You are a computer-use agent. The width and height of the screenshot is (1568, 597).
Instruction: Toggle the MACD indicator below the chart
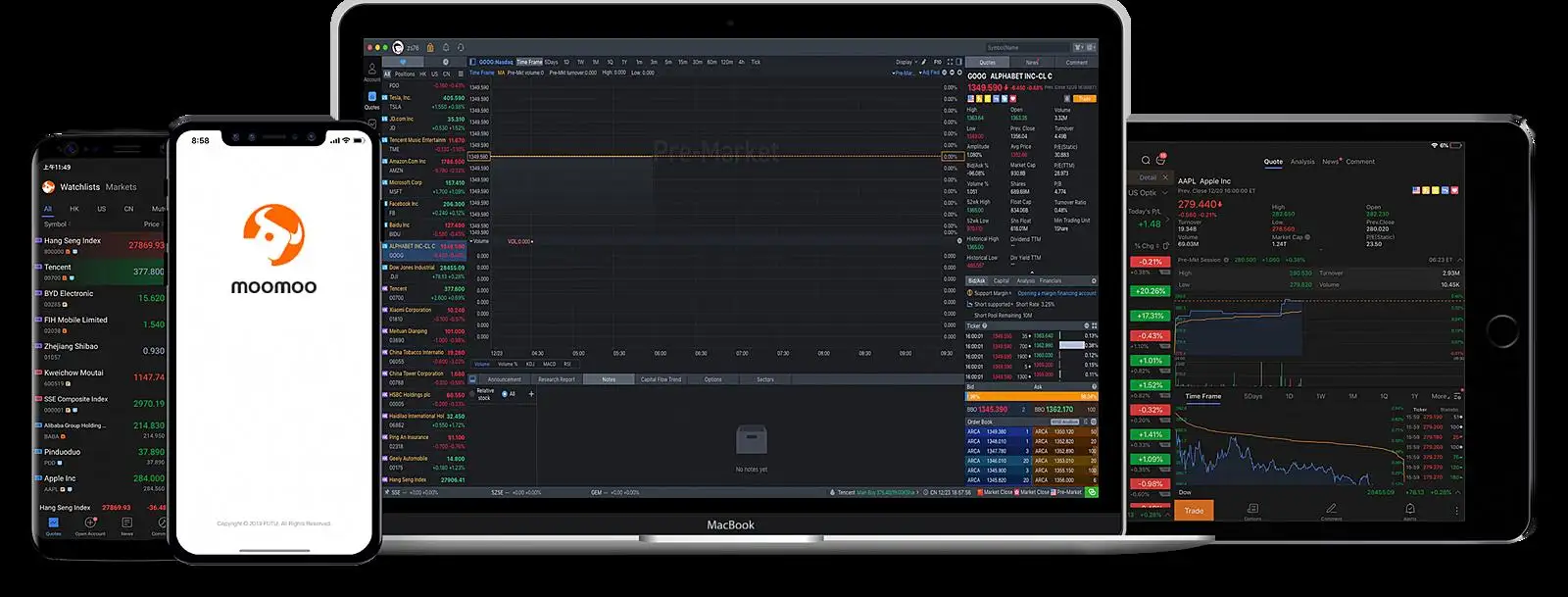549,364
